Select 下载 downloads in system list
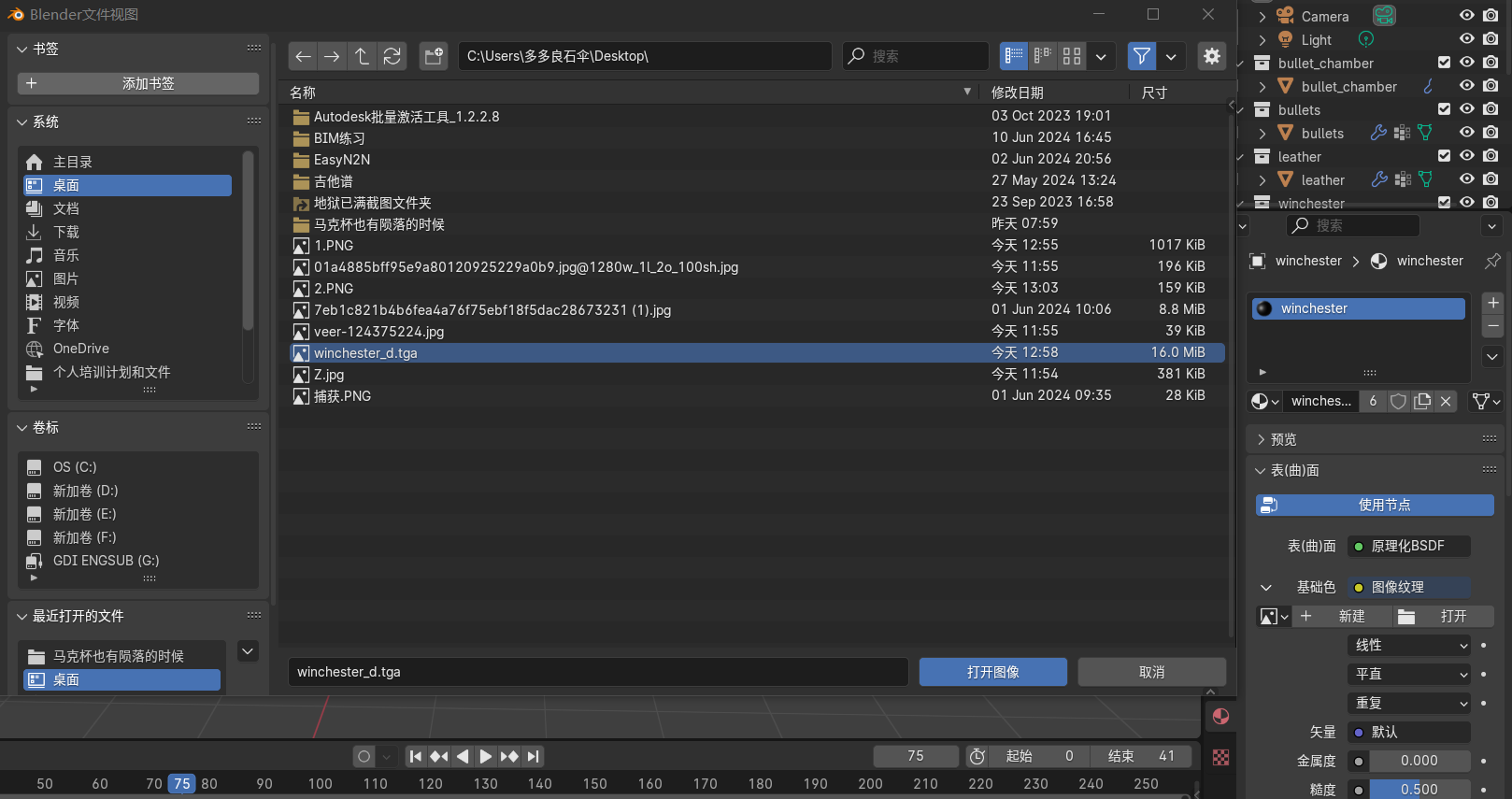The image size is (1512, 799). (127, 232)
